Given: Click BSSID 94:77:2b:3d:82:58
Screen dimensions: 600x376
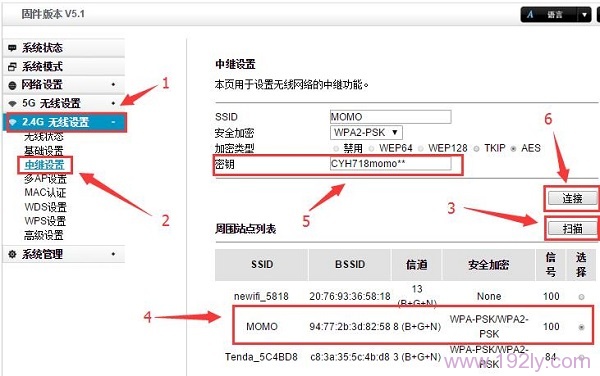Looking at the screenshot, I should click(350, 327).
